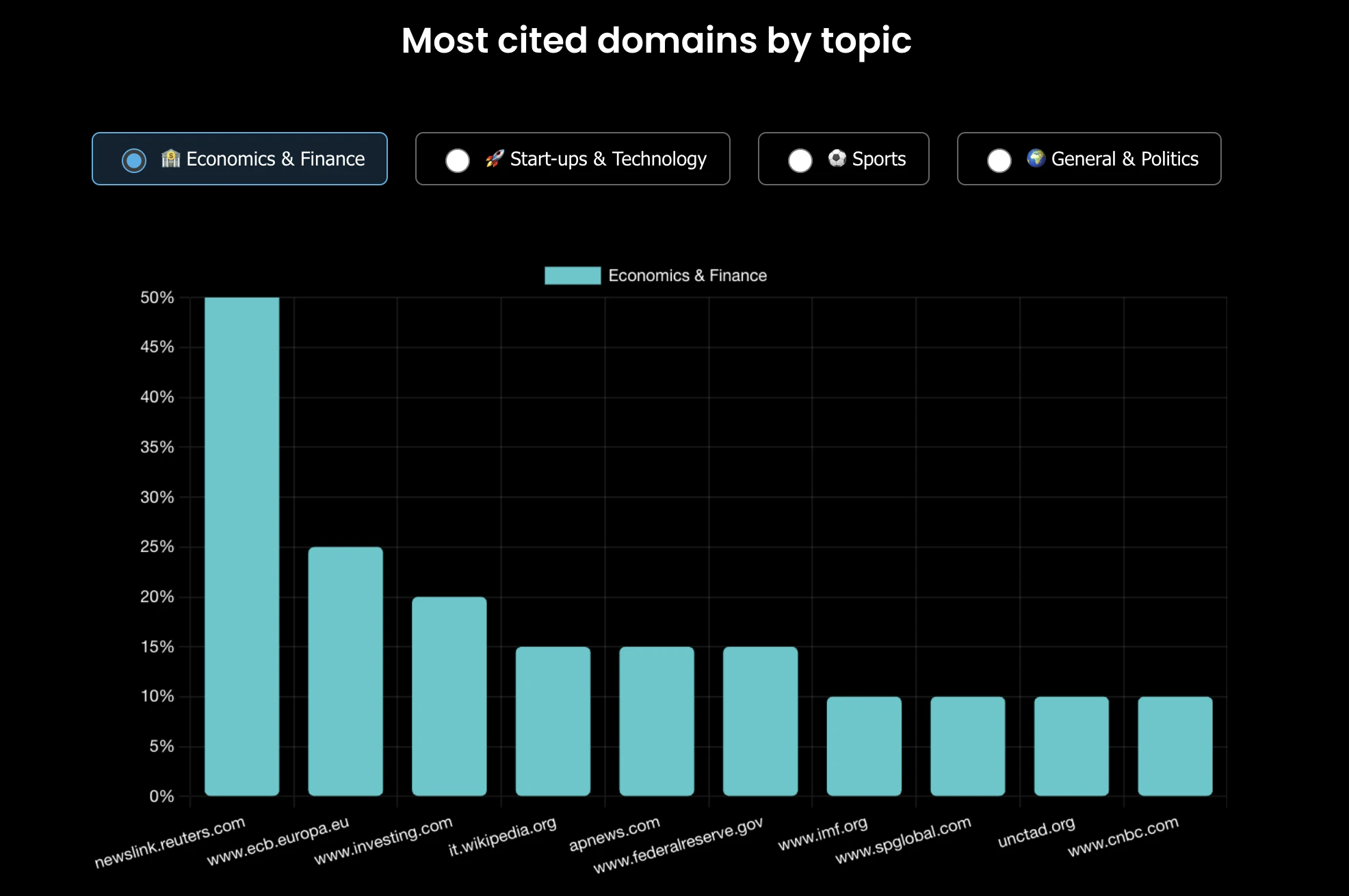
Task: Click the www.federalreserve.gov bar
Action: pos(761,721)
